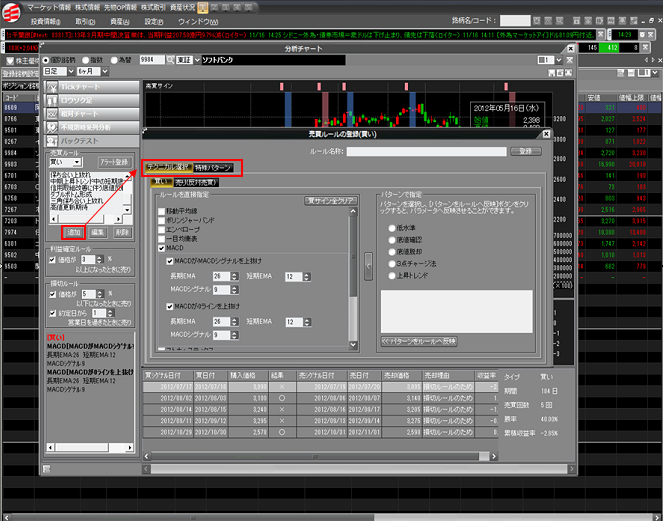This screenshot has width=663, height=521.
Task: Toggle 利益確定ルール 価格が checkbox
Action: click(x=52, y=260)
